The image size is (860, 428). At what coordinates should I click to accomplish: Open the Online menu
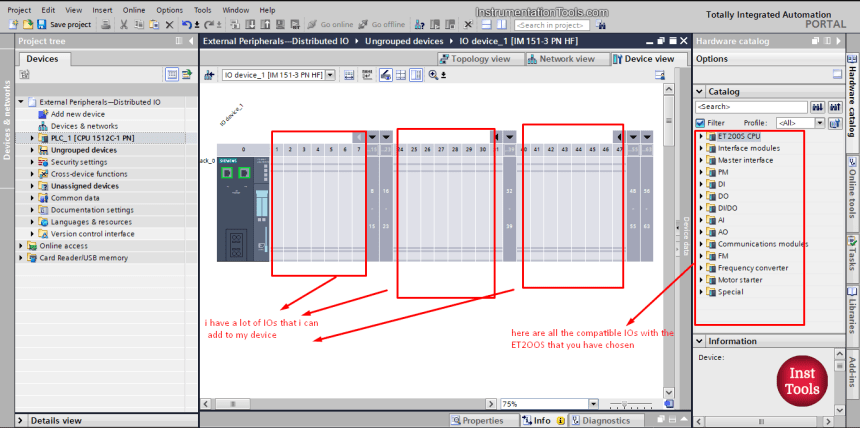coord(134,10)
